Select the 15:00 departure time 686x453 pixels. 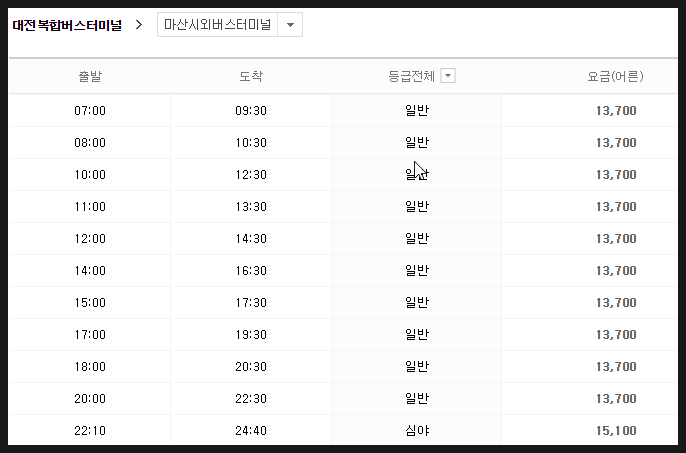tap(90, 302)
